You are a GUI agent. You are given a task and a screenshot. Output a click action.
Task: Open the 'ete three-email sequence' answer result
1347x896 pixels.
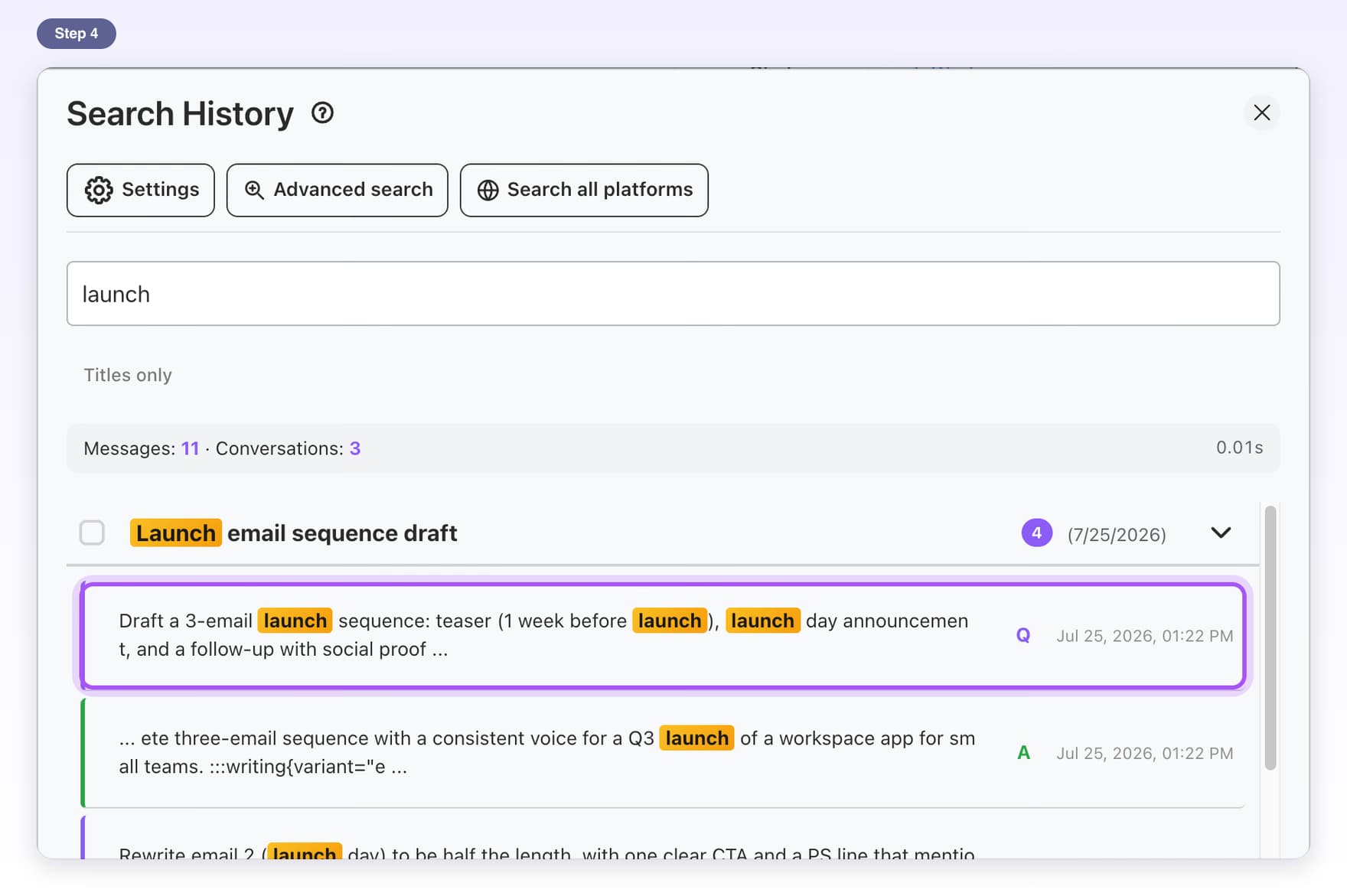point(663,753)
